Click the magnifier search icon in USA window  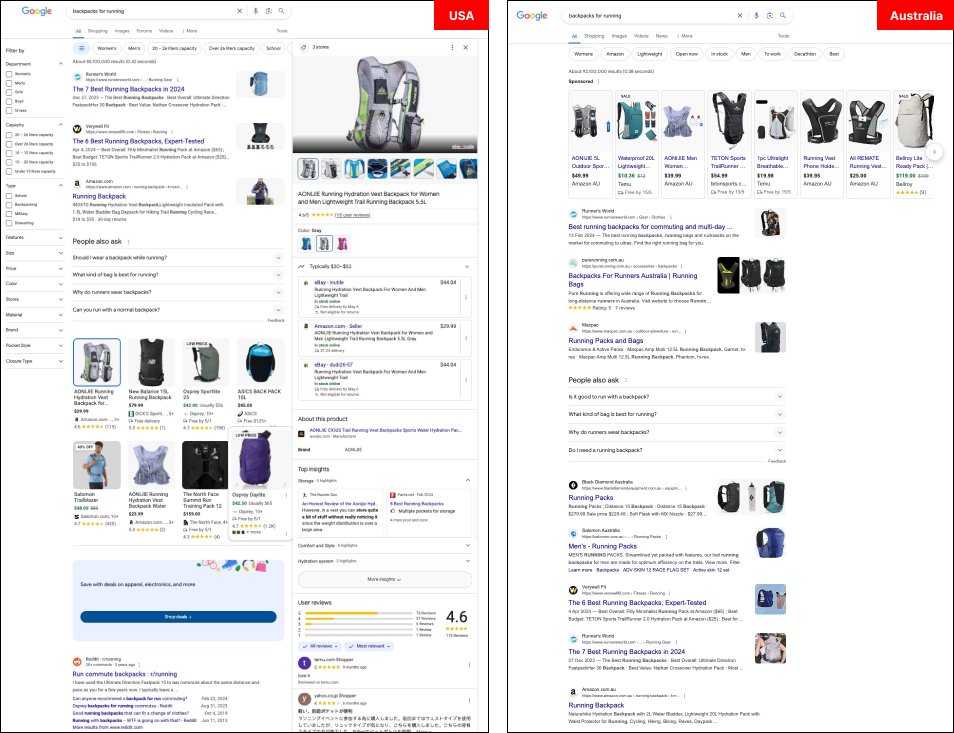point(281,11)
